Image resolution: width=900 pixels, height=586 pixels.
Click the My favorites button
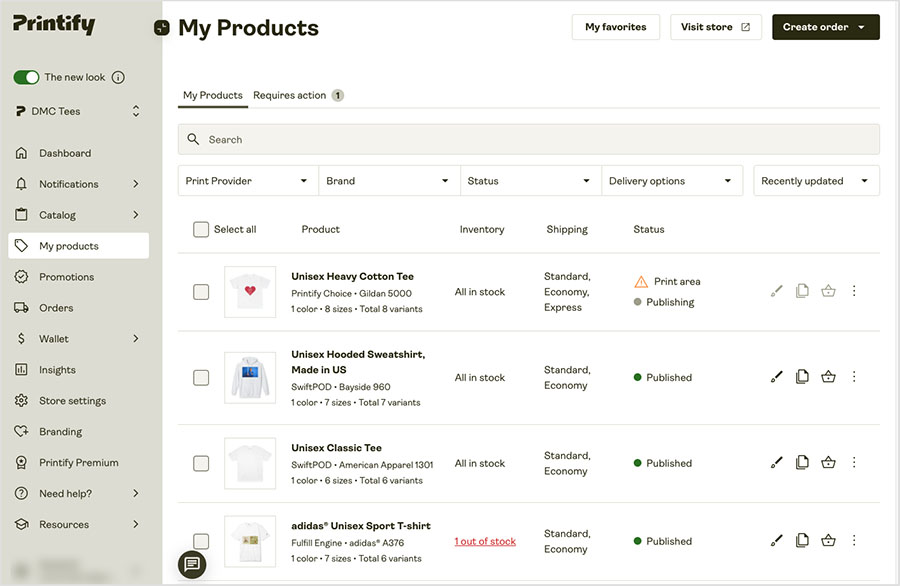point(616,27)
